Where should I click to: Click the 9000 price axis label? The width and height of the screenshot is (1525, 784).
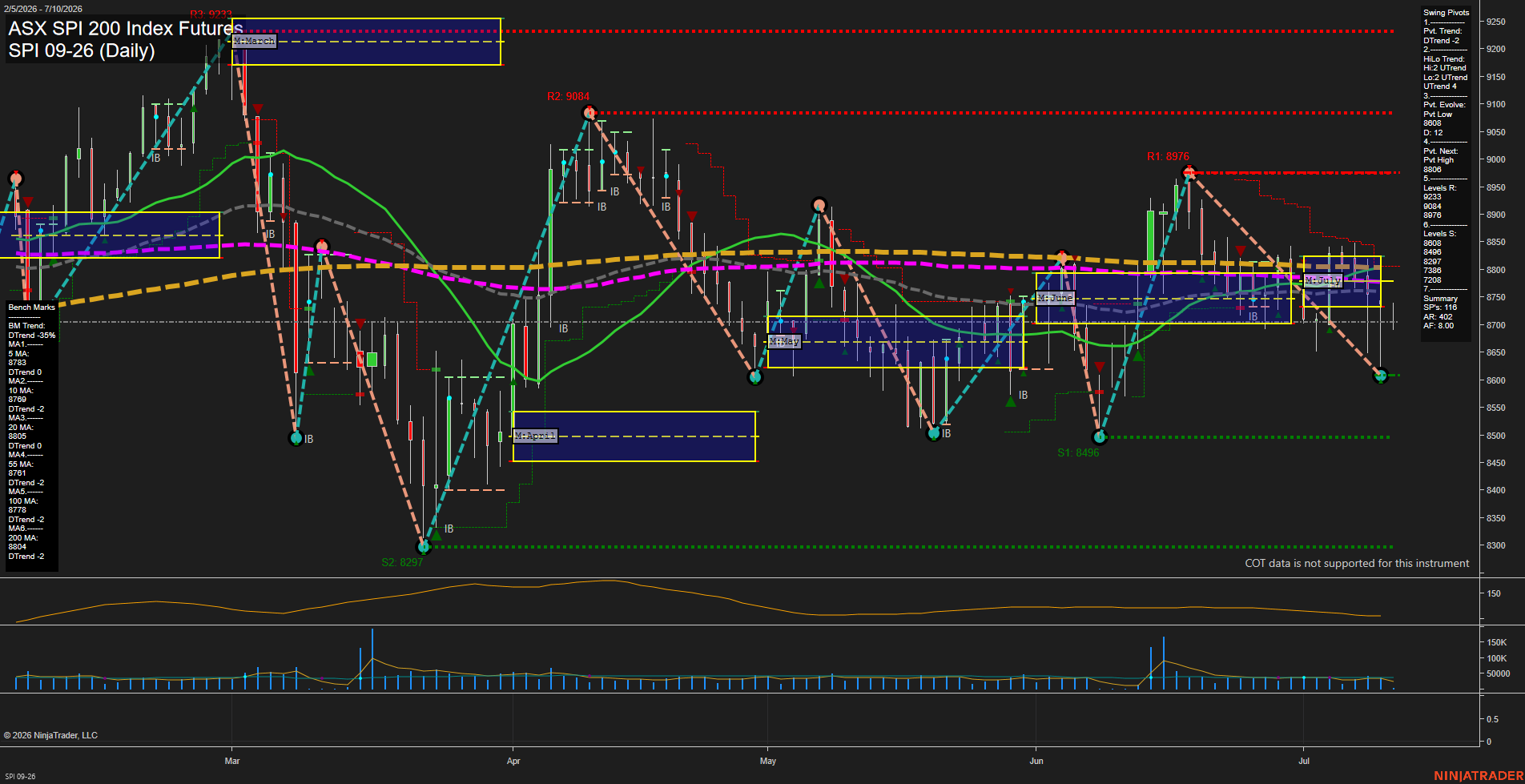click(x=1496, y=159)
